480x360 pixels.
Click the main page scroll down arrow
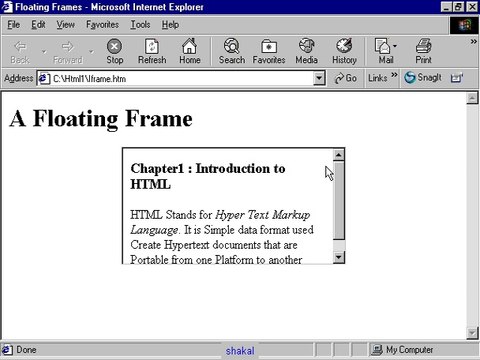pos(472,333)
